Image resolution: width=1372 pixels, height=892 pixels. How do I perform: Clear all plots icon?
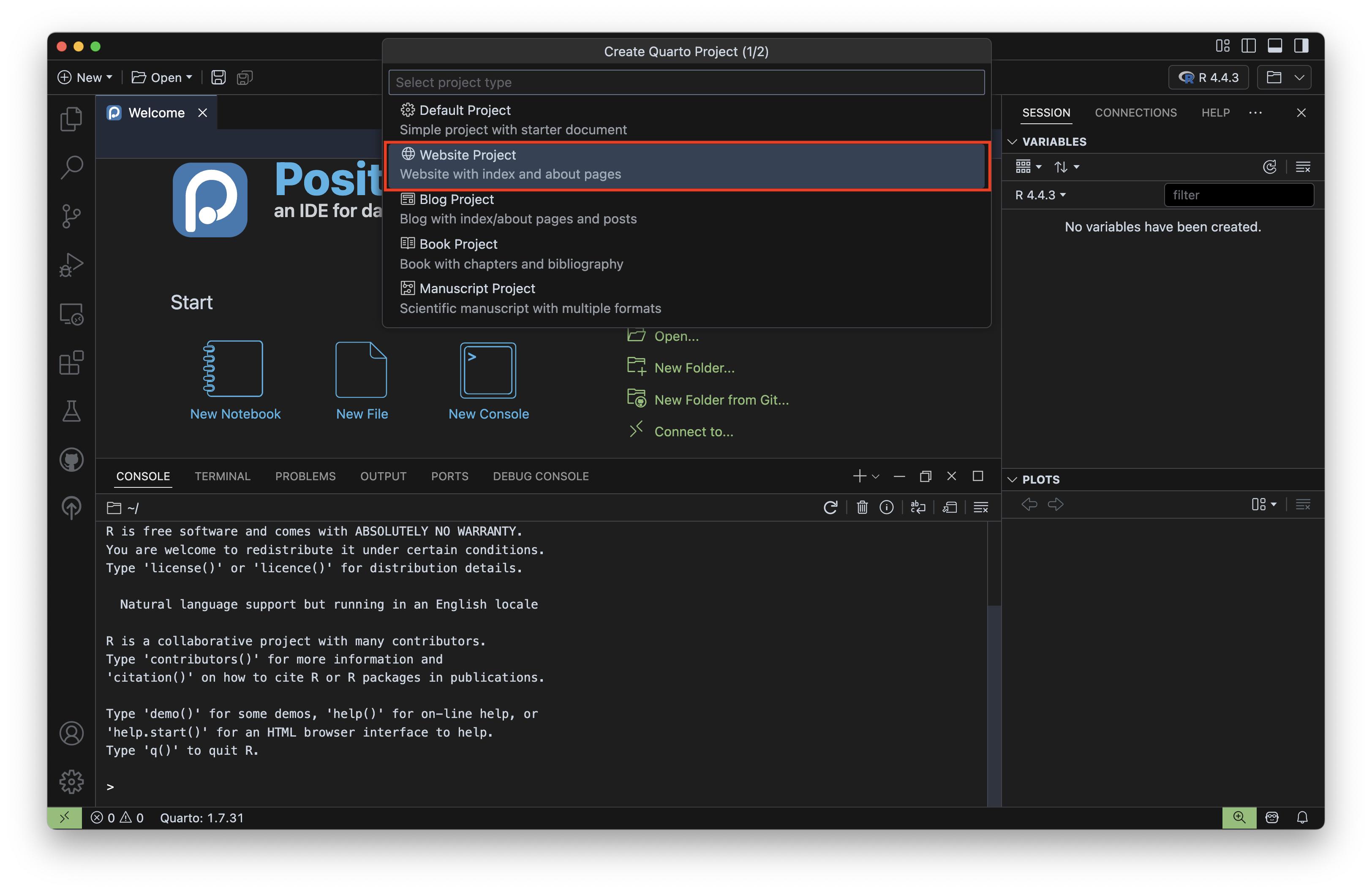pos(1303,504)
